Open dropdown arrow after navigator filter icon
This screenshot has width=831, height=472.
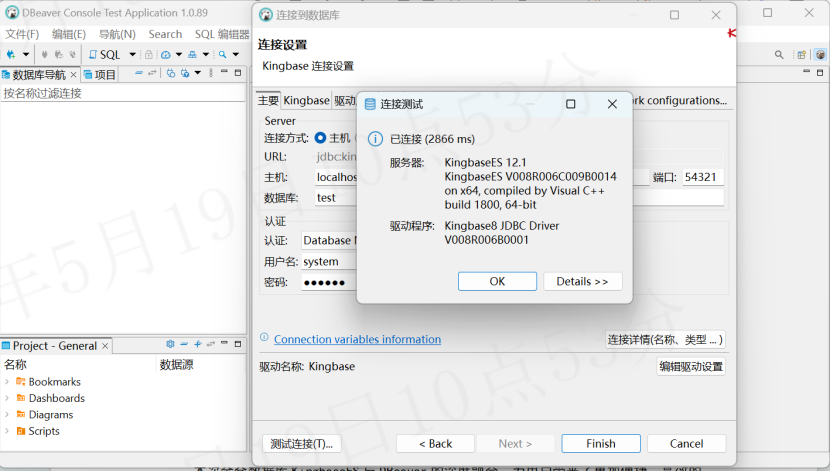coord(198,73)
